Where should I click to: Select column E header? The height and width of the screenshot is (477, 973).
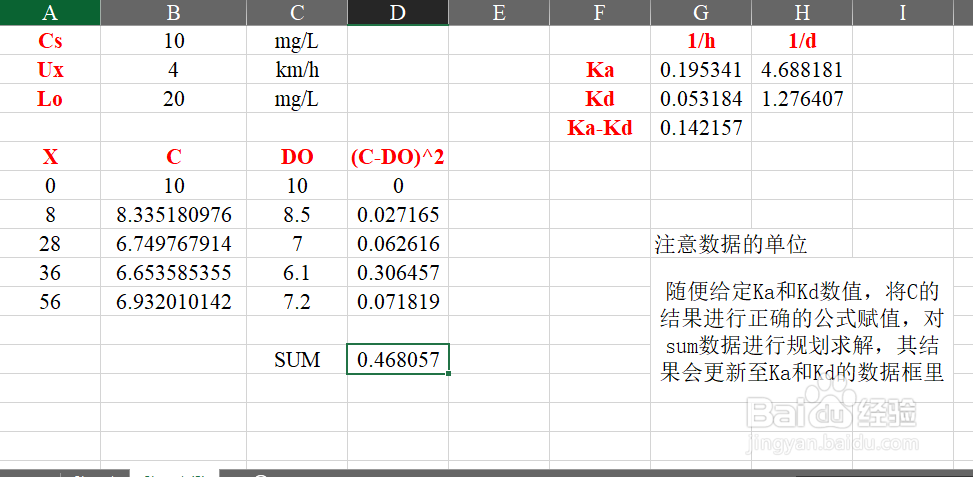(499, 12)
